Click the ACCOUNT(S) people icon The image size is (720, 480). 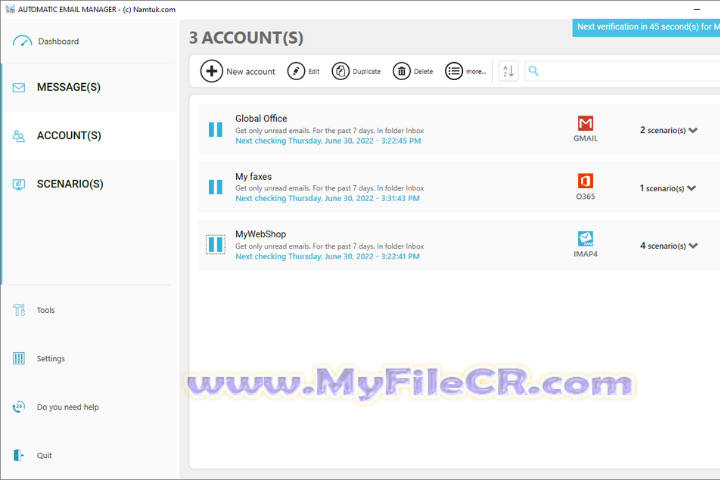click(19, 136)
